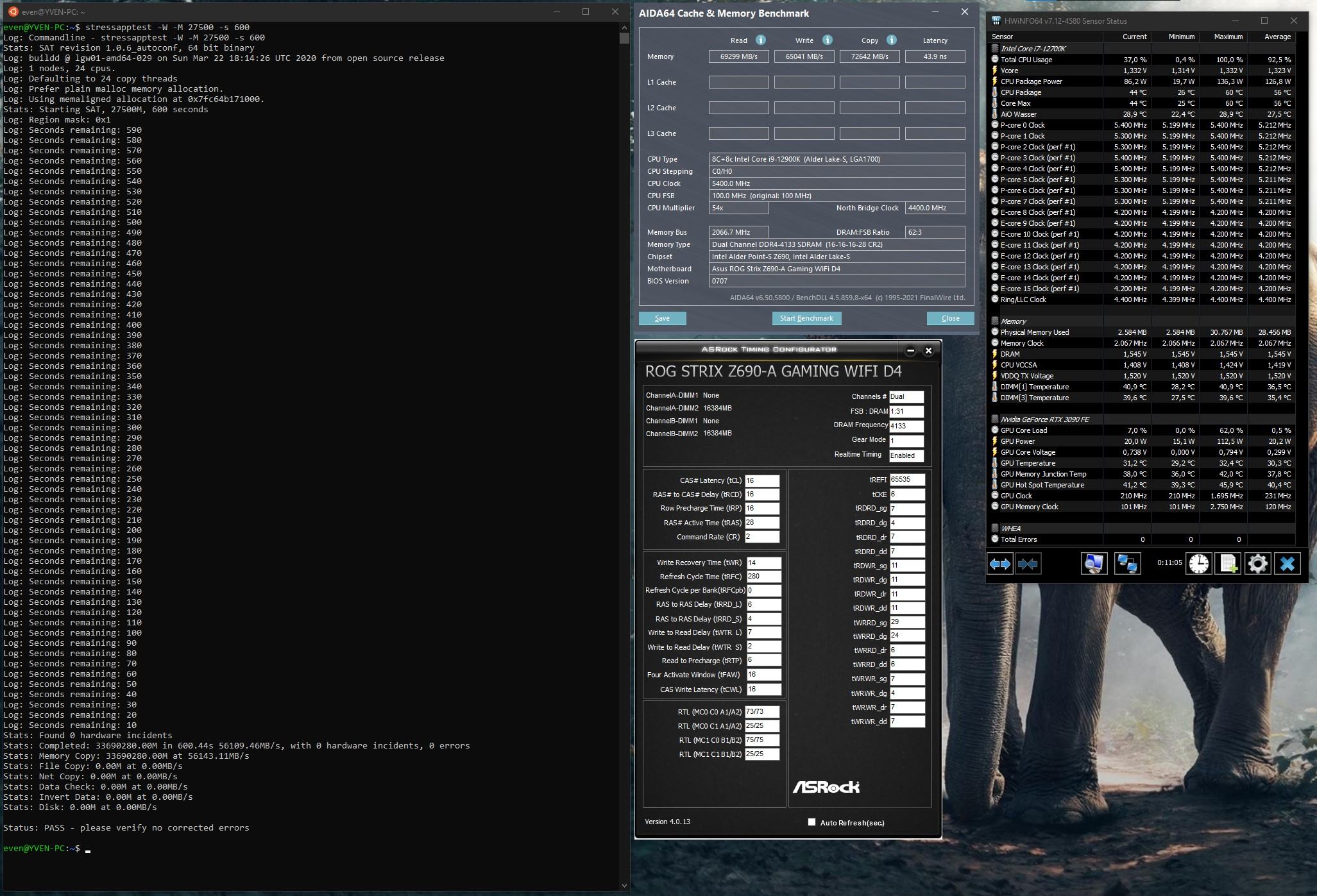Click the Average column header in HWiNFO
This screenshot has width=1317, height=896.
tap(1277, 37)
